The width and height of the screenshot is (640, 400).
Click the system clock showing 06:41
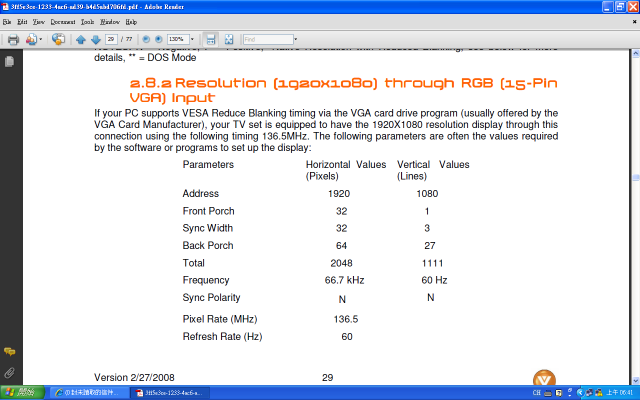620,393
